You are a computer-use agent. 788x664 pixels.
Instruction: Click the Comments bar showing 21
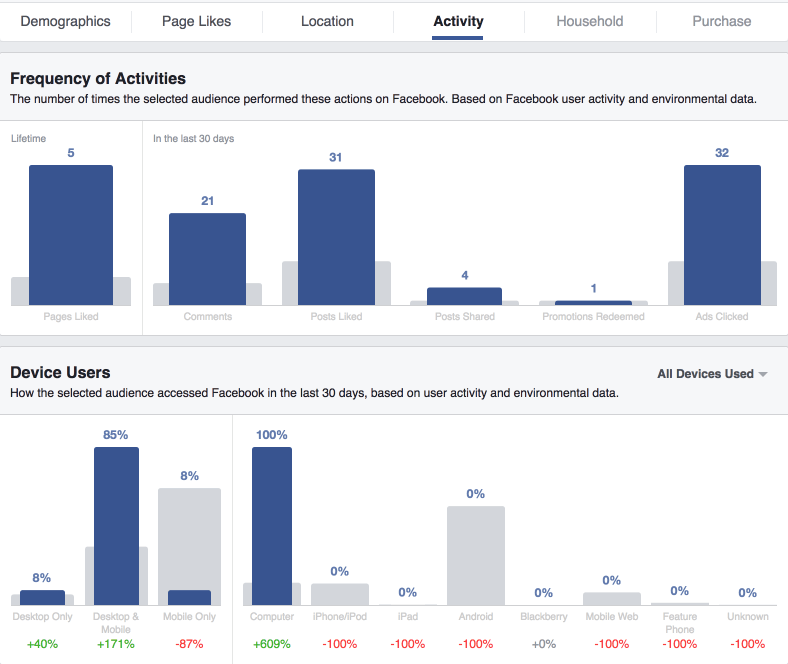click(207, 258)
